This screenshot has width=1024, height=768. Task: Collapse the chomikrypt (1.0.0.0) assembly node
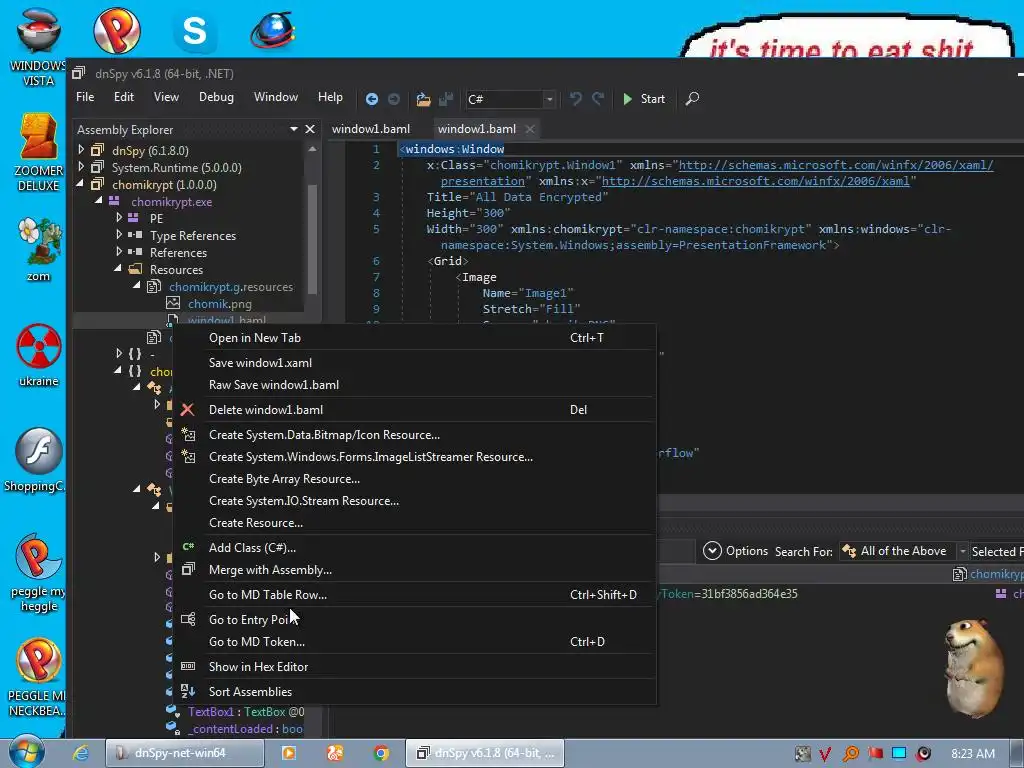[x=81, y=184]
